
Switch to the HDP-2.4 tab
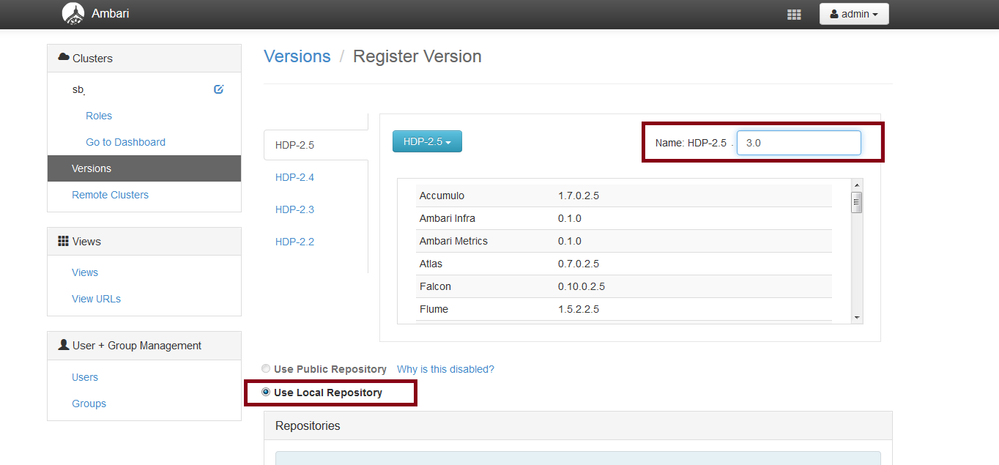coord(295,178)
